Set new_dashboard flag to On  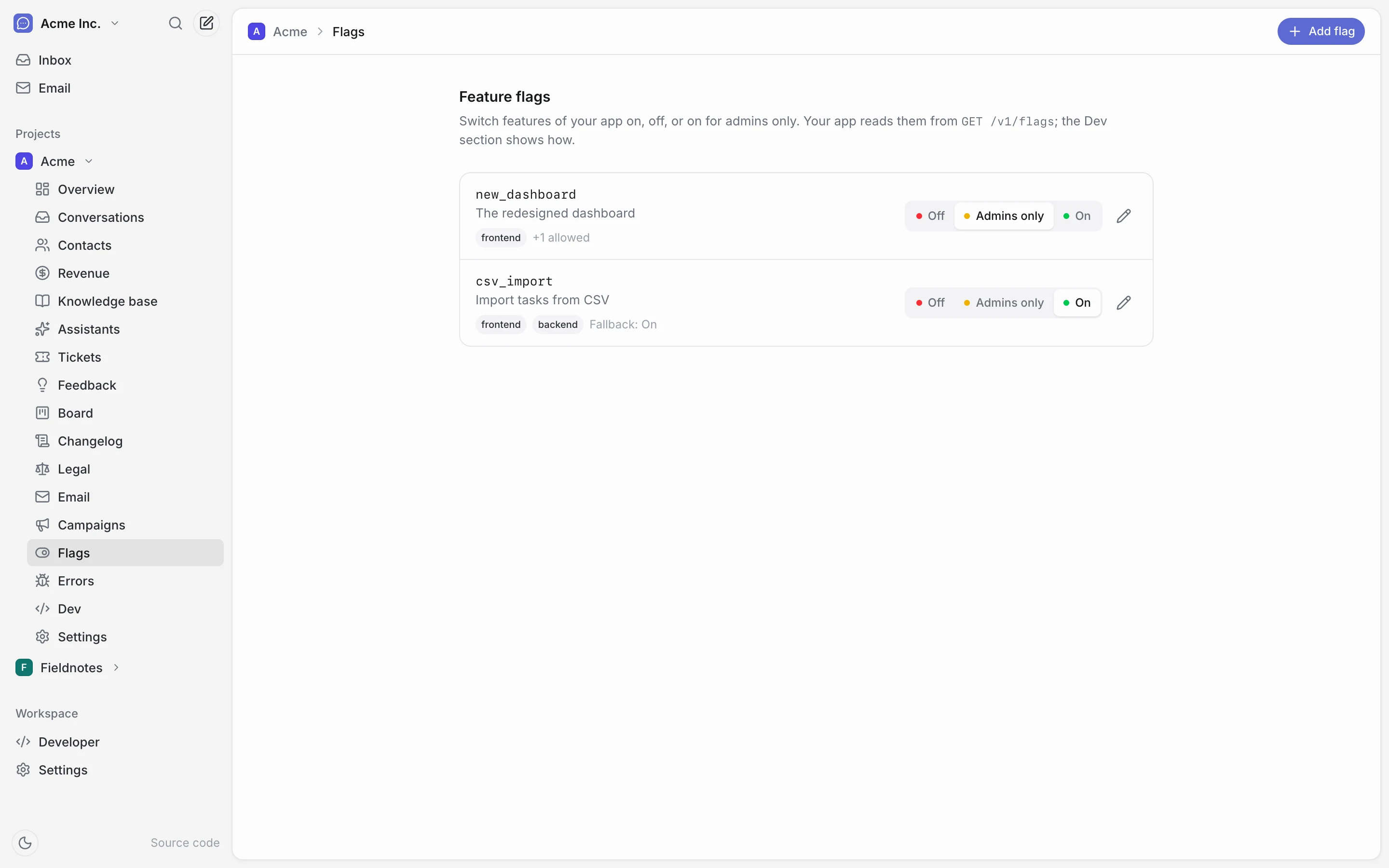click(1077, 216)
